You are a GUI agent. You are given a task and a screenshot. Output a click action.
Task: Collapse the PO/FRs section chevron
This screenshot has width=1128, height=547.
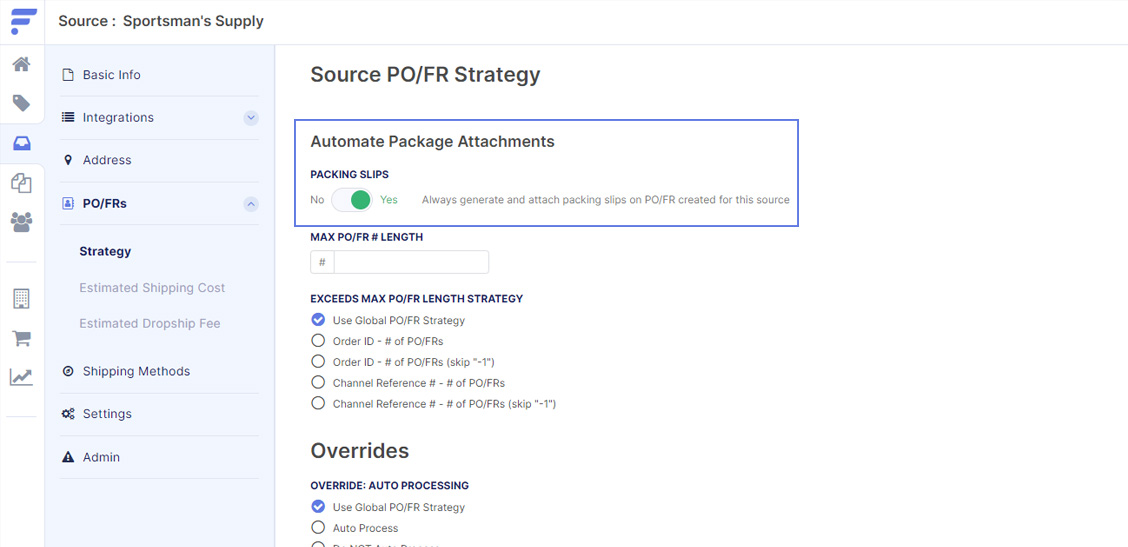250,204
